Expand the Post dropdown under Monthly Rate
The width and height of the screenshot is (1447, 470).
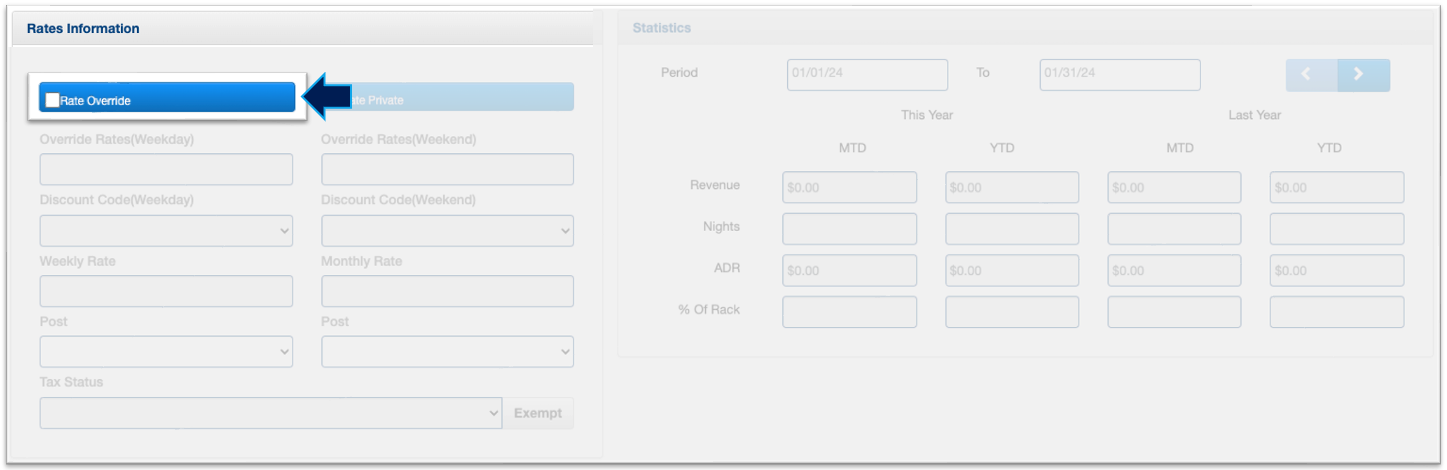[447, 352]
